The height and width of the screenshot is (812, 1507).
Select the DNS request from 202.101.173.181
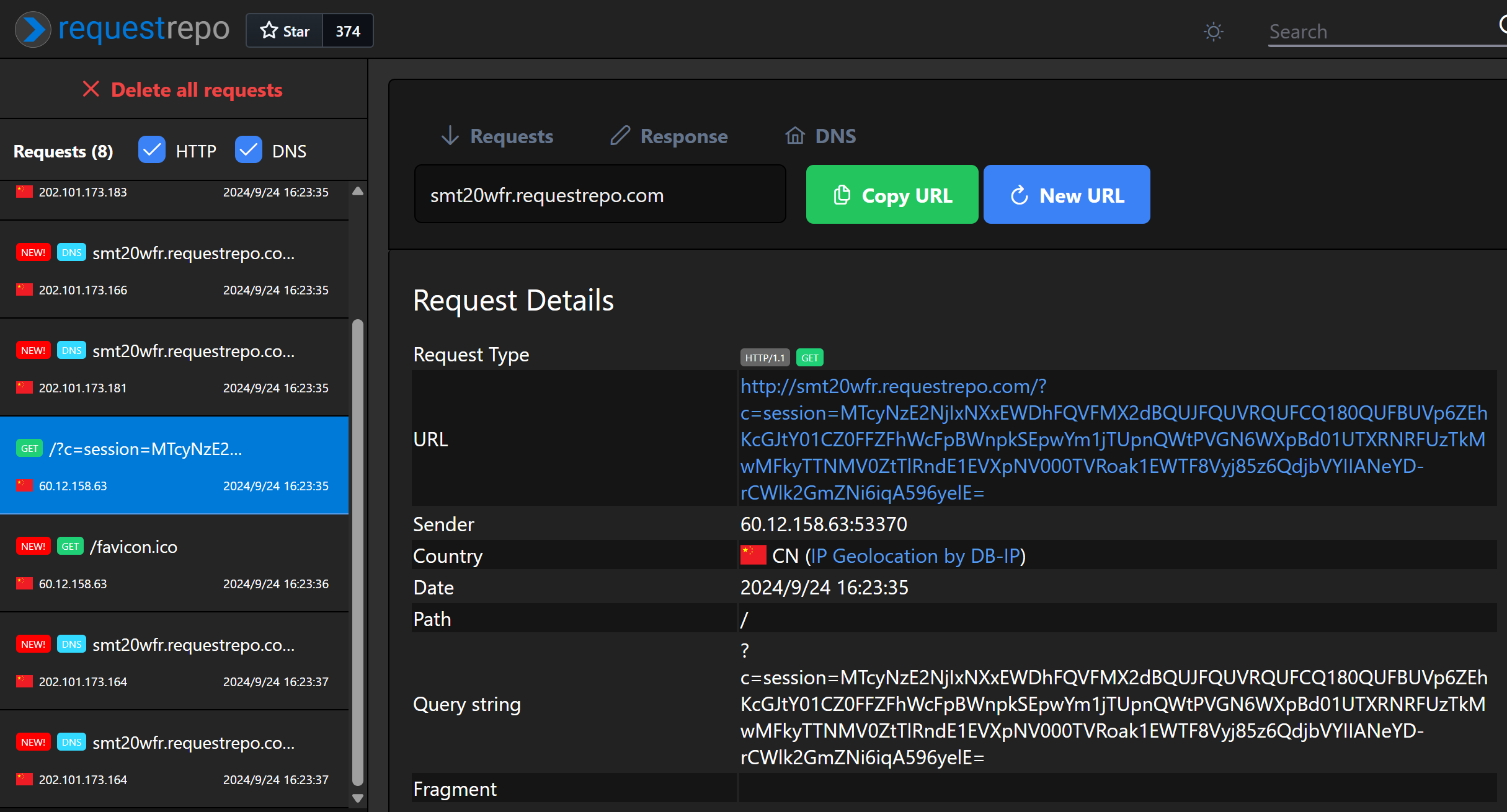174,368
